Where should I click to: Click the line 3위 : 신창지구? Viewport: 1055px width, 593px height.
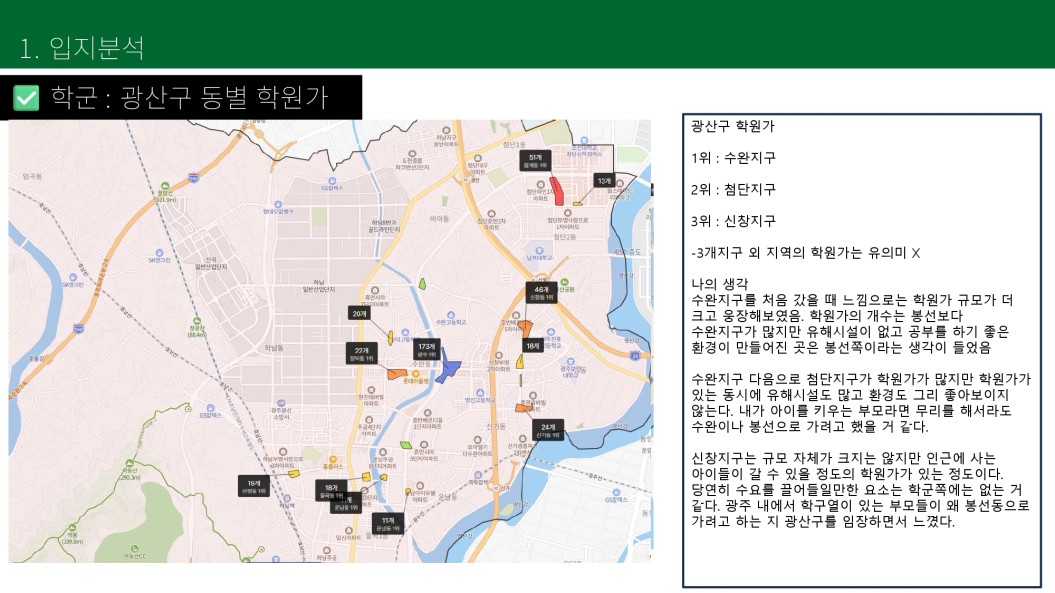click(x=733, y=221)
